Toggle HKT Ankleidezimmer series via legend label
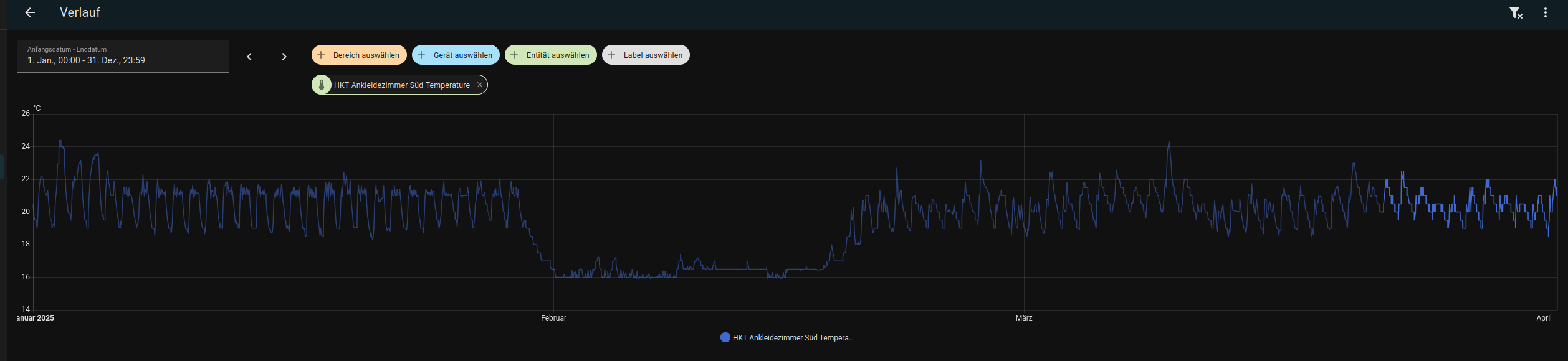 pyautogui.click(x=793, y=338)
